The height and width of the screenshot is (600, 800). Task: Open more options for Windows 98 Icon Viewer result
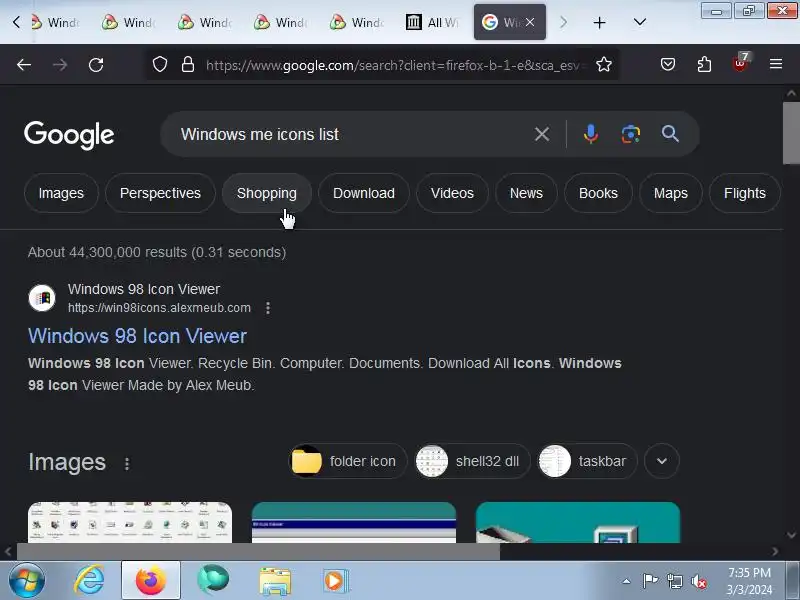pyautogui.click(x=268, y=308)
